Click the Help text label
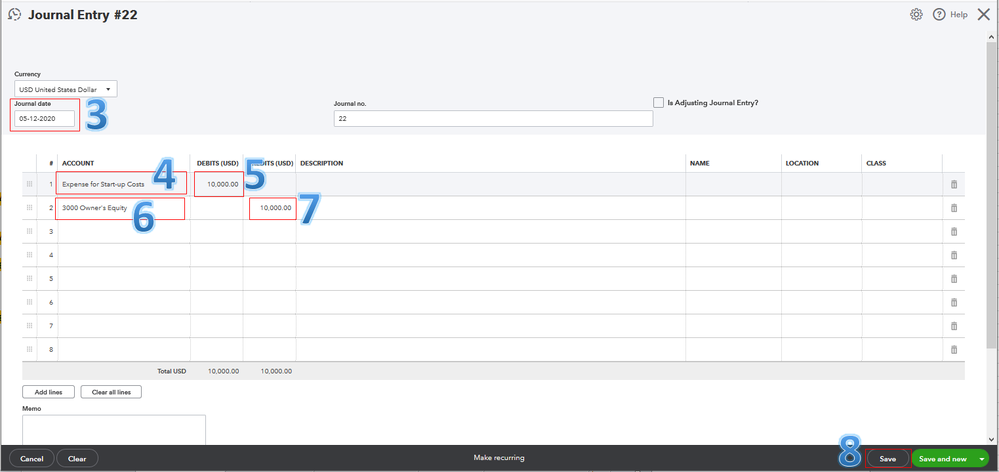This screenshot has height=472, width=999. click(959, 15)
